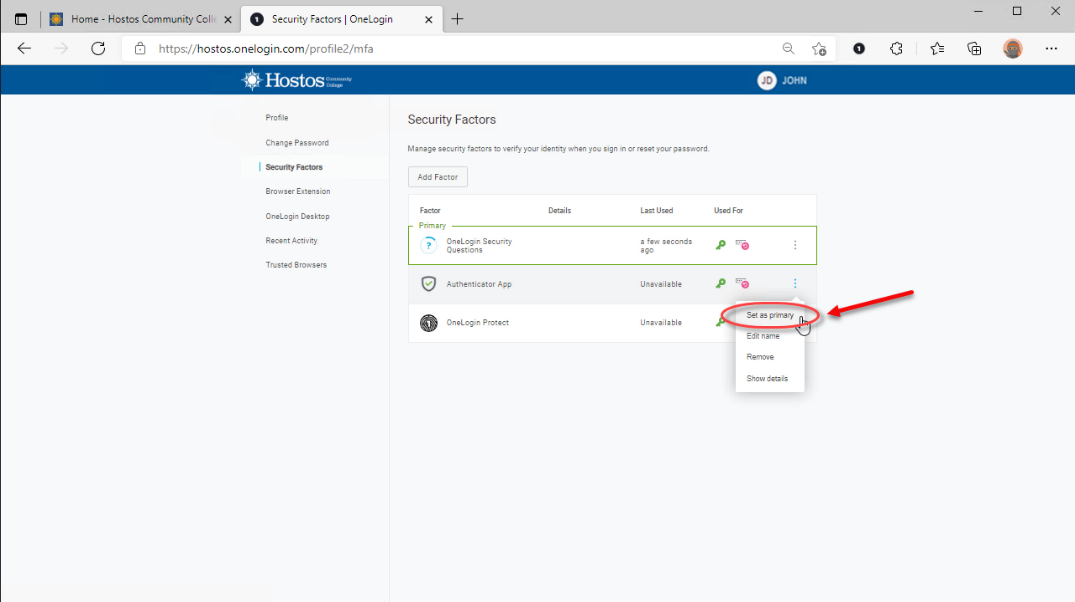Screen dimensions: 1075x602
Task: Reload the page with refresh button
Action: pos(98,48)
